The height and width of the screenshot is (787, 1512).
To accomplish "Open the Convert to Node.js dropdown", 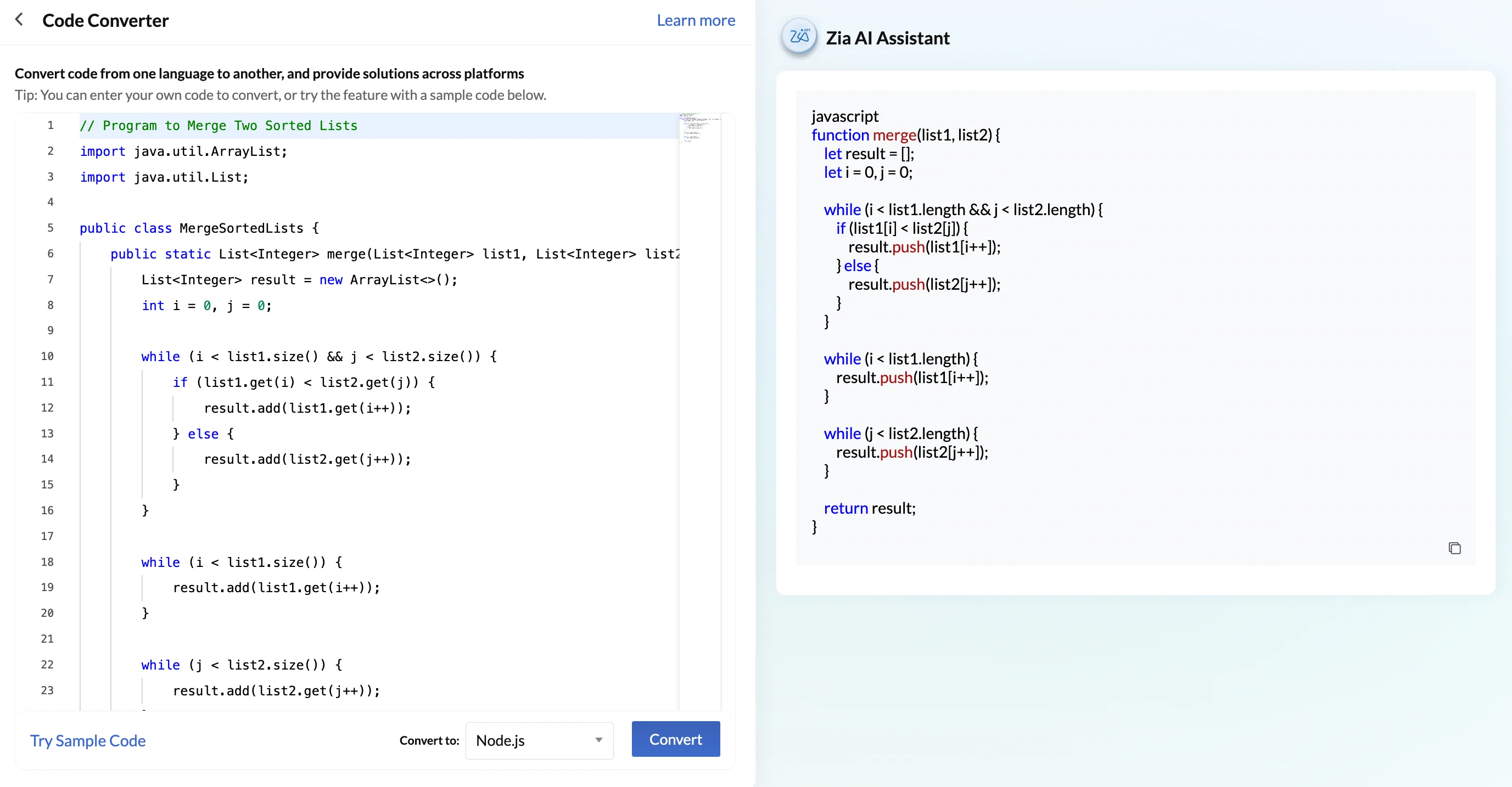I will click(539, 740).
